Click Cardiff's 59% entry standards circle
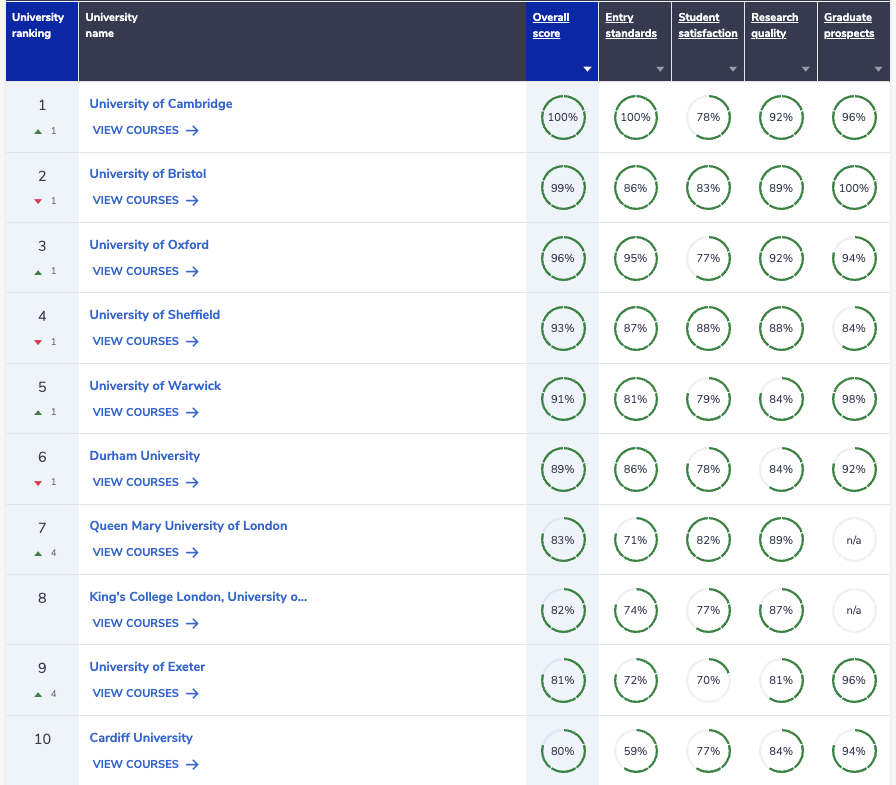This screenshot has height=785, width=896. [x=635, y=751]
